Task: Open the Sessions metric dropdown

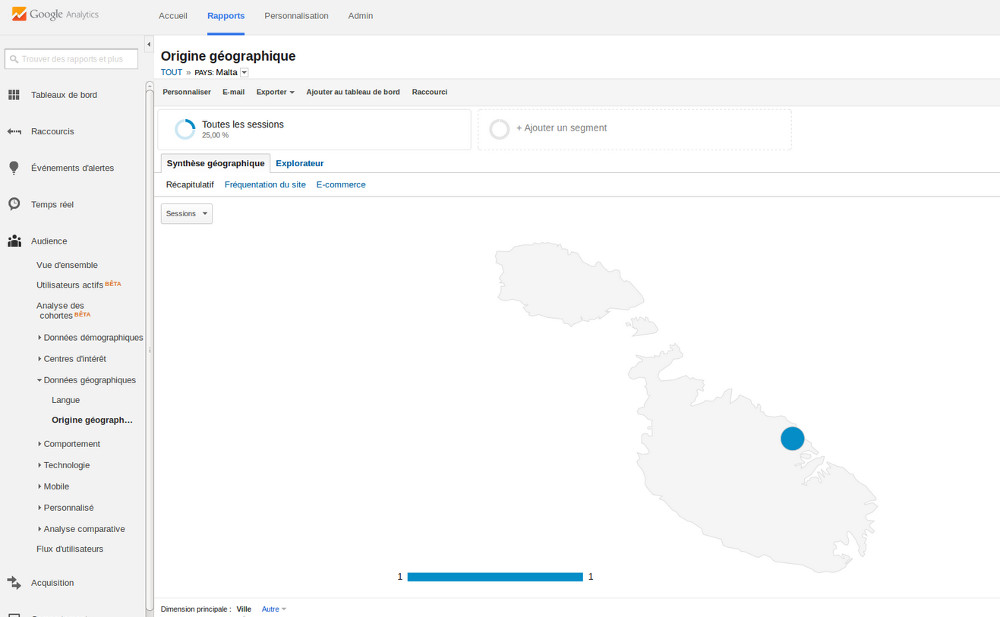Action: pyautogui.click(x=187, y=214)
